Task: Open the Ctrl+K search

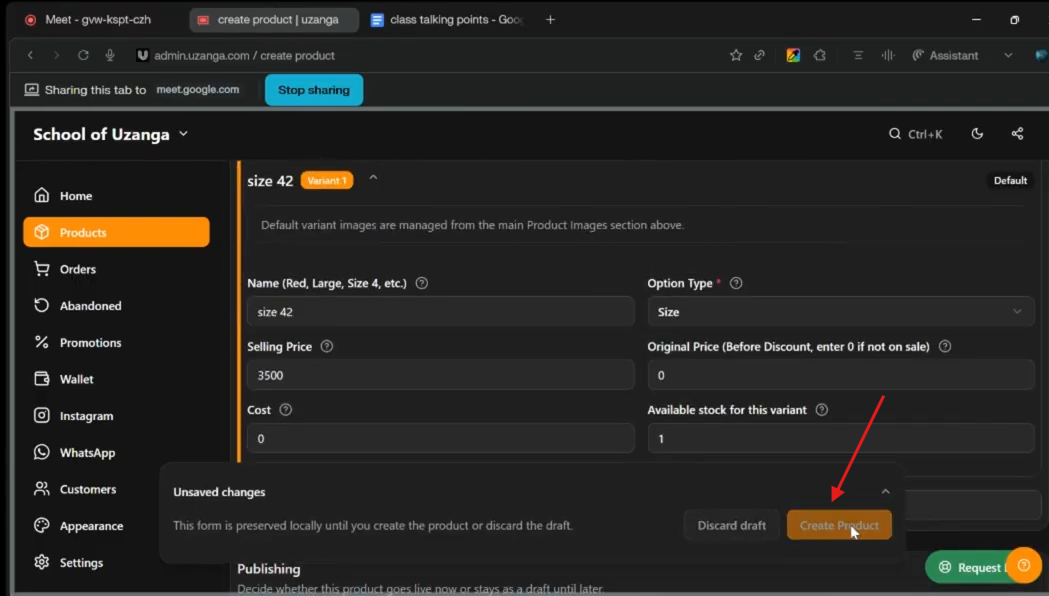Action: tap(915, 134)
